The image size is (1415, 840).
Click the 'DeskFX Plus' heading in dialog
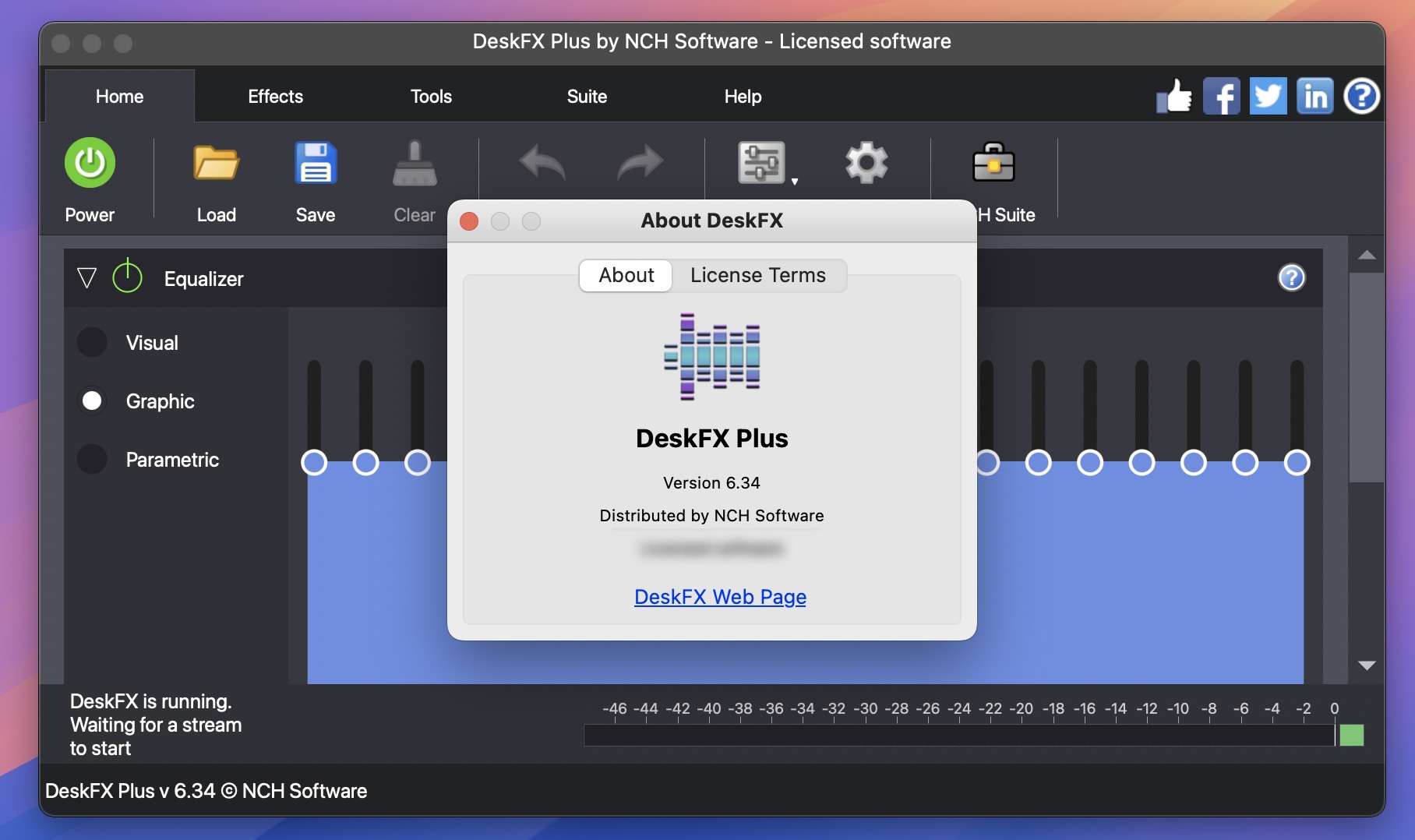[x=711, y=439]
